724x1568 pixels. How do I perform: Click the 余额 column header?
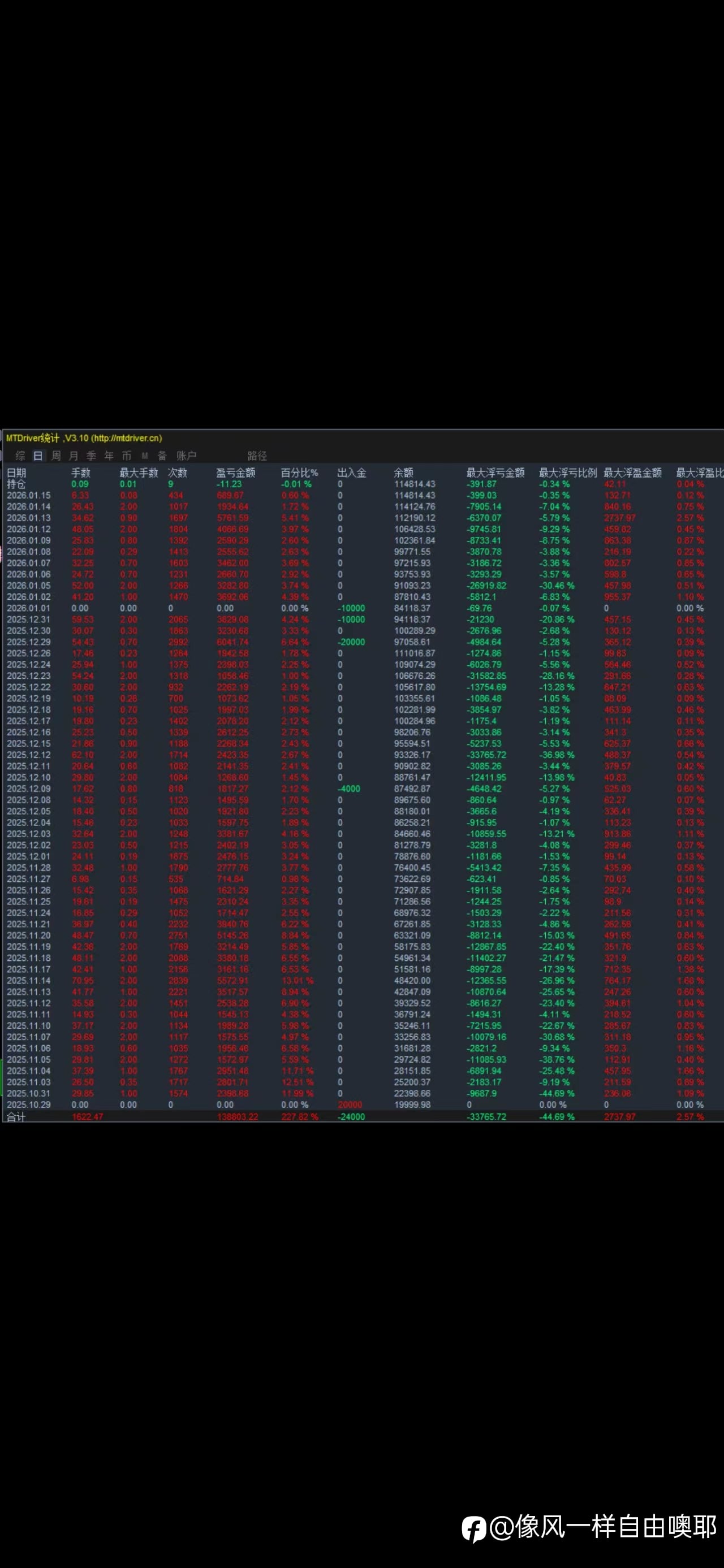click(x=404, y=473)
